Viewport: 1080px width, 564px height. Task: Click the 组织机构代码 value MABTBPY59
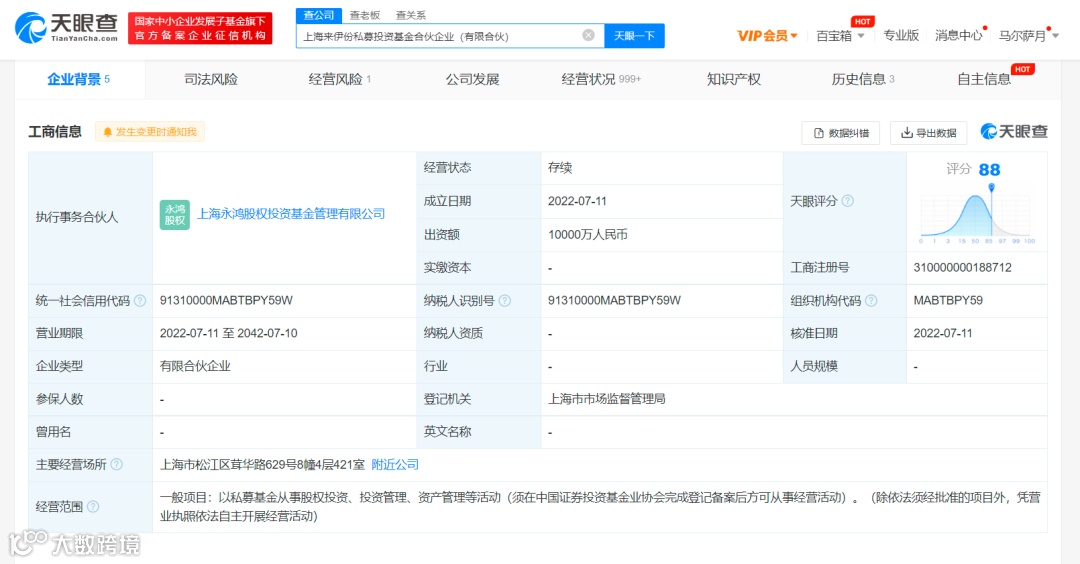pos(948,300)
